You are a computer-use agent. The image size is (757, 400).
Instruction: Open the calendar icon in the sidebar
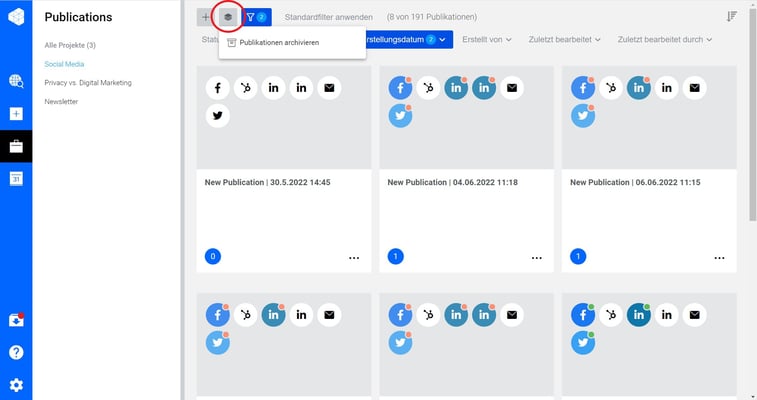pos(16,179)
